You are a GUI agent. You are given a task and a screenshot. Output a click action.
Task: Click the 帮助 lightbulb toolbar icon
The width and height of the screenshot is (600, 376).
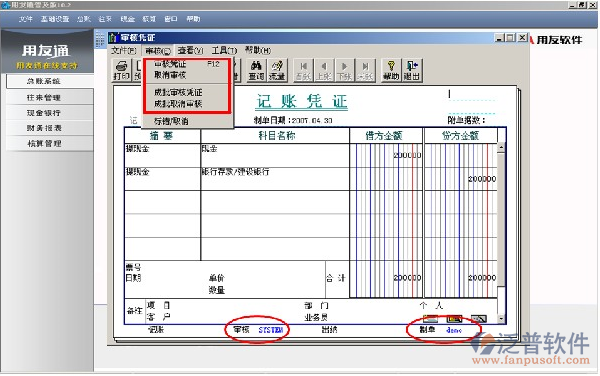pos(391,70)
